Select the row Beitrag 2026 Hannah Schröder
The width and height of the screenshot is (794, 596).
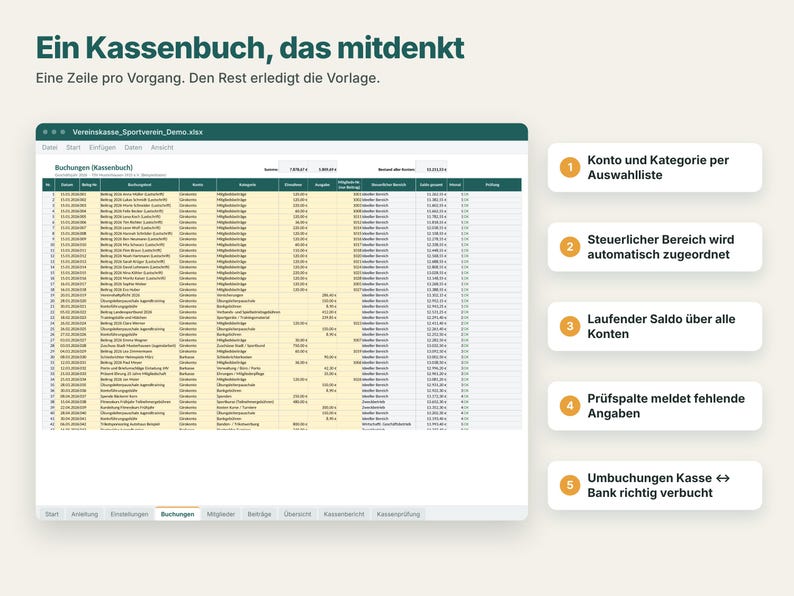282,233
